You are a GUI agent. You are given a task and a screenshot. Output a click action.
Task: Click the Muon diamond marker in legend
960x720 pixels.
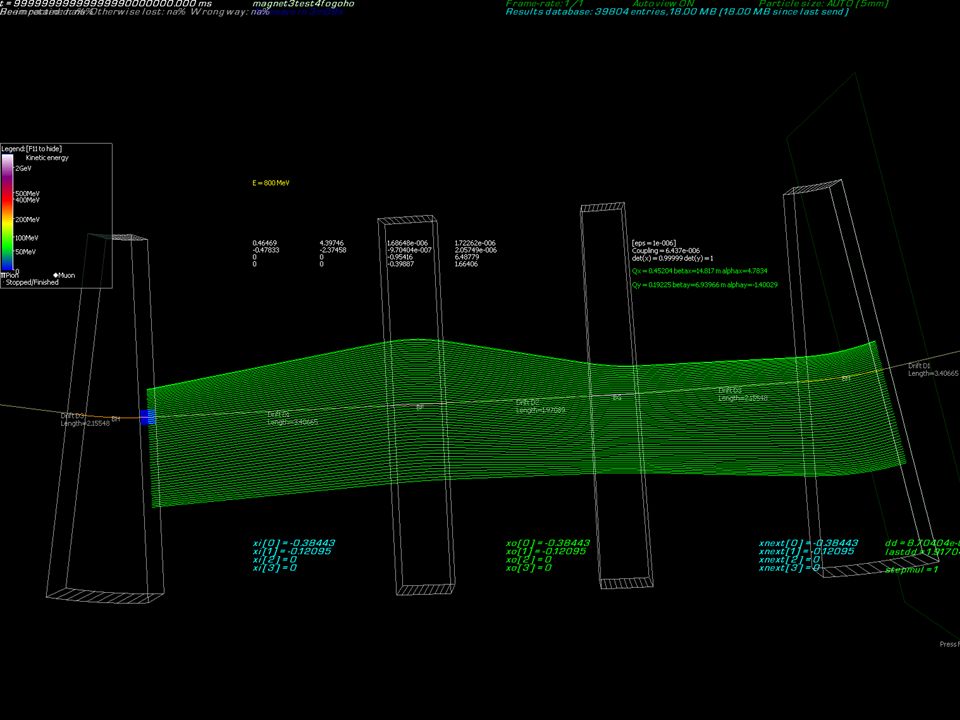pyautogui.click(x=56, y=276)
